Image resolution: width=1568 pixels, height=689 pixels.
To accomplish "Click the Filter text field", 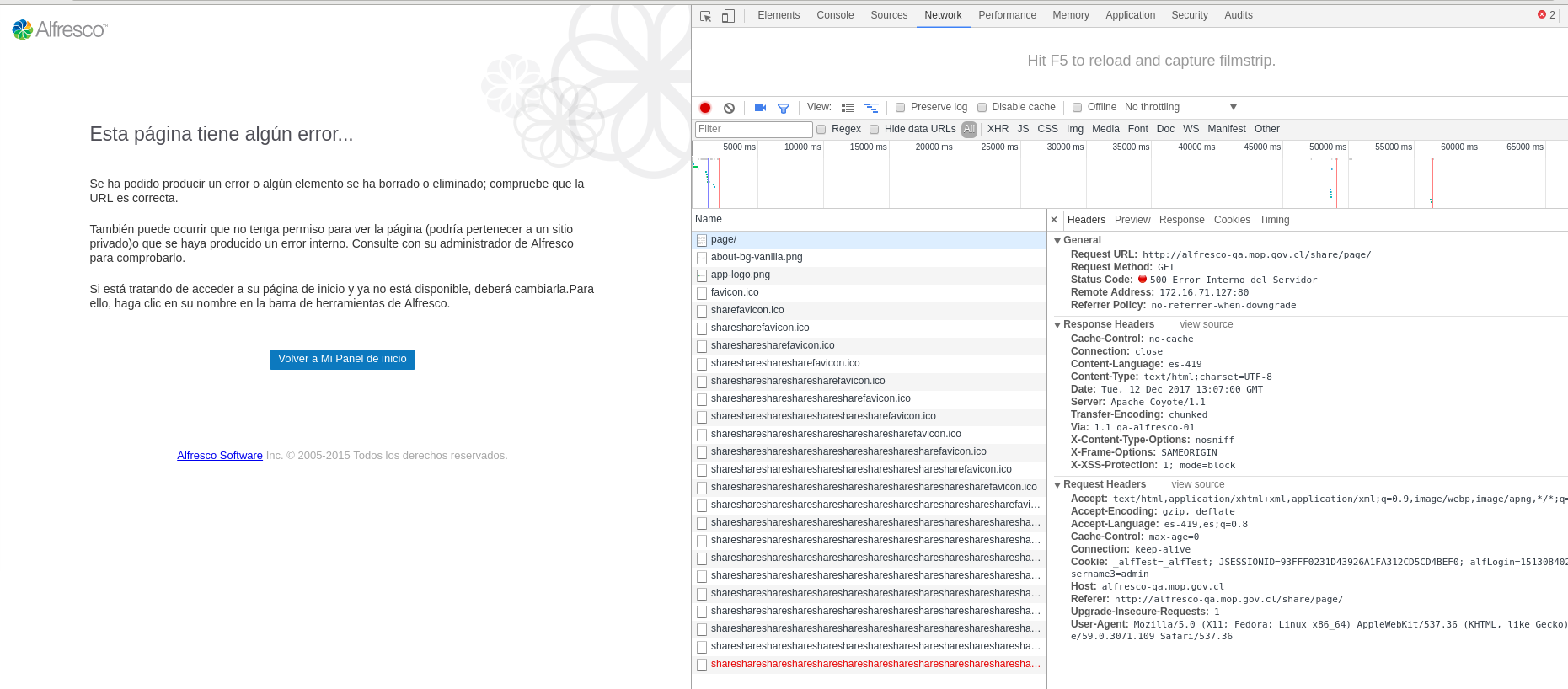I will [752, 129].
